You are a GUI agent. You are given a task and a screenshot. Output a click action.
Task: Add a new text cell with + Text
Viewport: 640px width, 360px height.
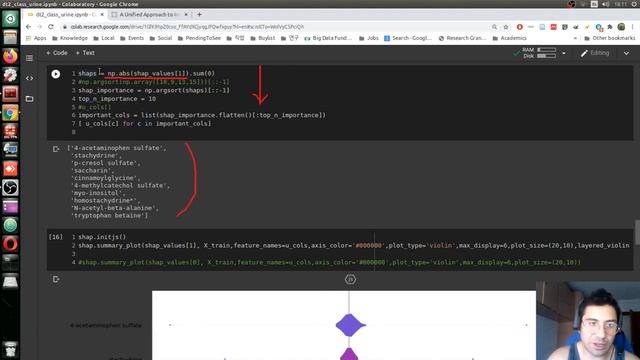coord(85,53)
